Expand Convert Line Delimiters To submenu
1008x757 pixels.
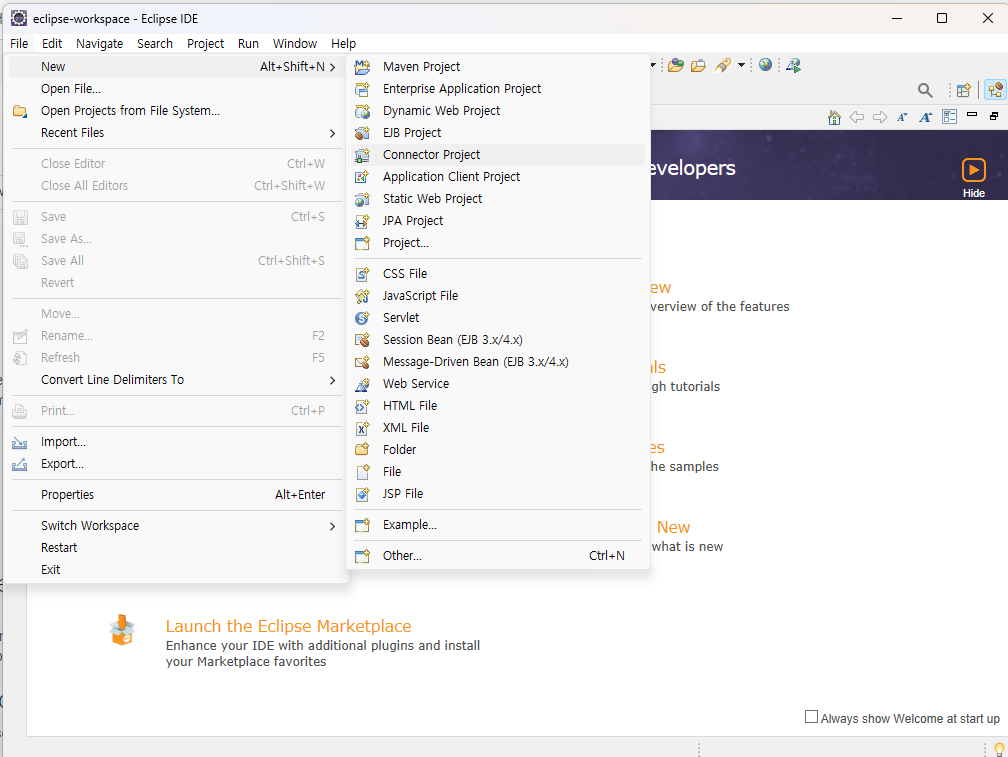tap(332, 380)
